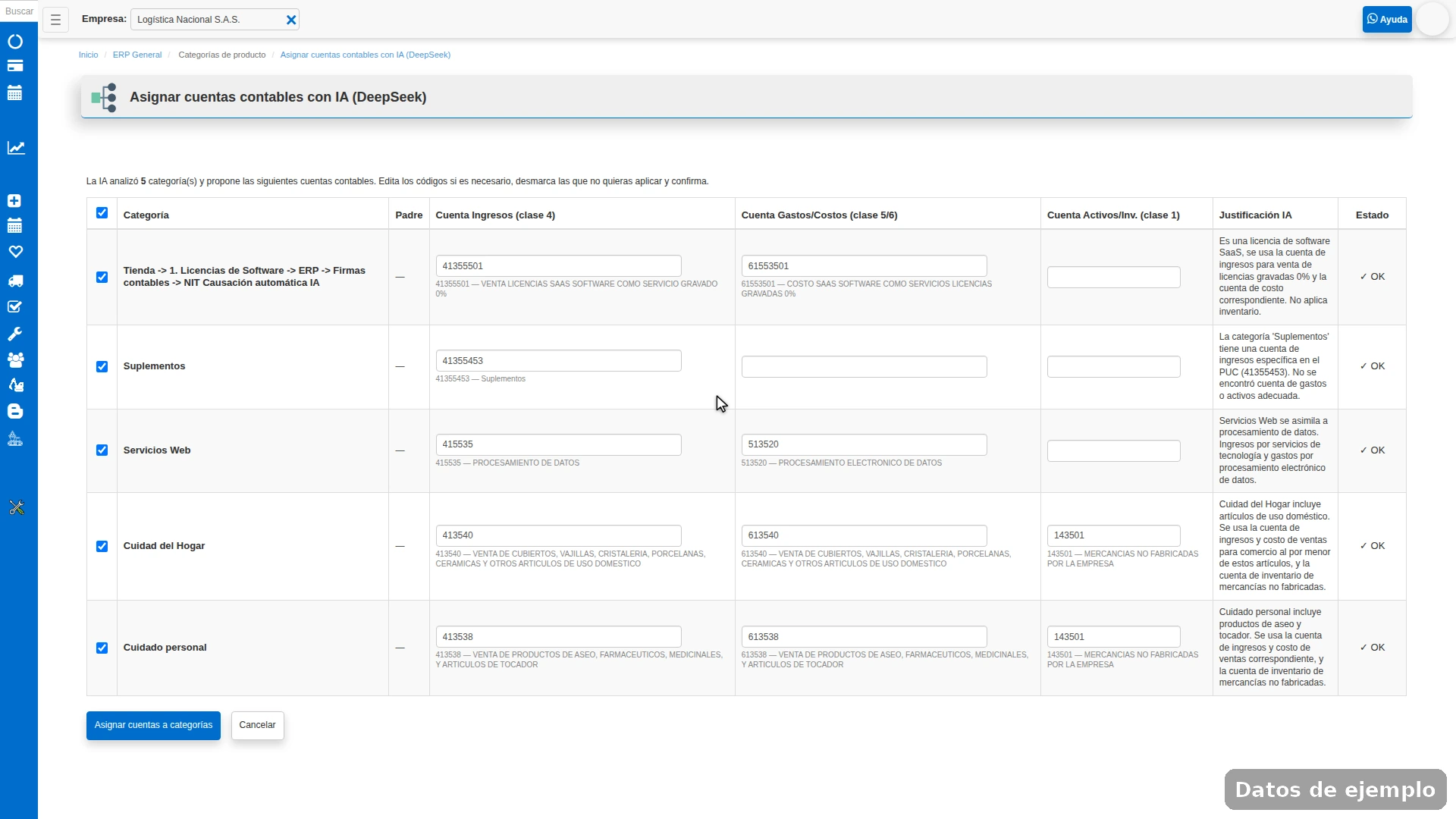Edit expense account 613540 for Cuidad del Hogar
1456x819 pixels.
pos(864,536)
